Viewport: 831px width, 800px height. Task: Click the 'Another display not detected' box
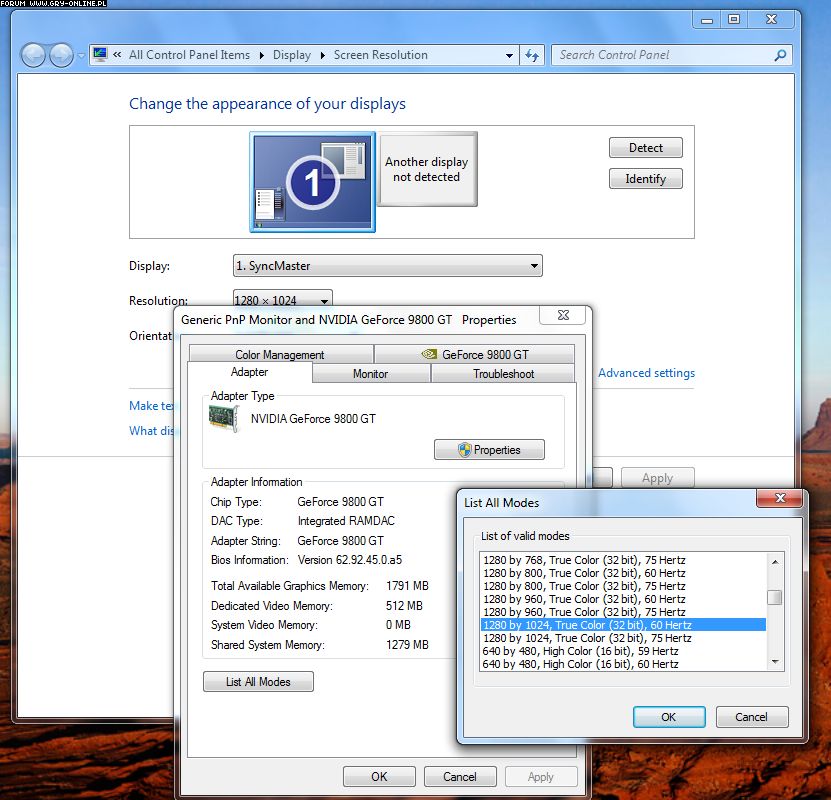coord(427,169)
